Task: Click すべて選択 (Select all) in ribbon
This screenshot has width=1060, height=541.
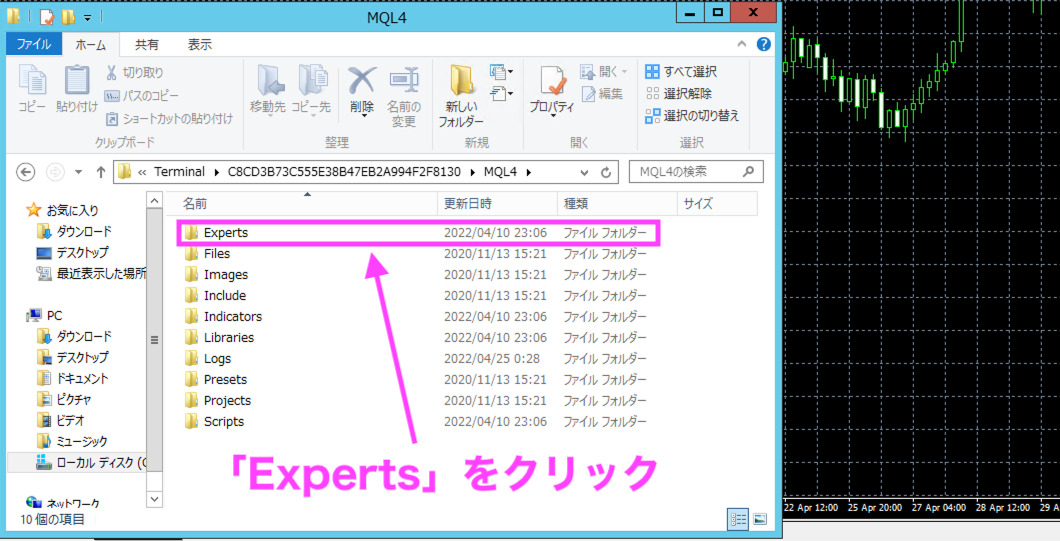Action: pyautogui.click(x=681, y=72)
